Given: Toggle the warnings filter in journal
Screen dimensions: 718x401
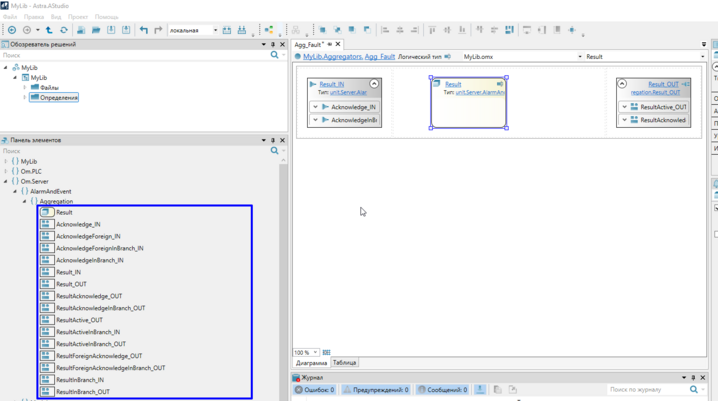Looking at the screenshot, I should (376, 389).
